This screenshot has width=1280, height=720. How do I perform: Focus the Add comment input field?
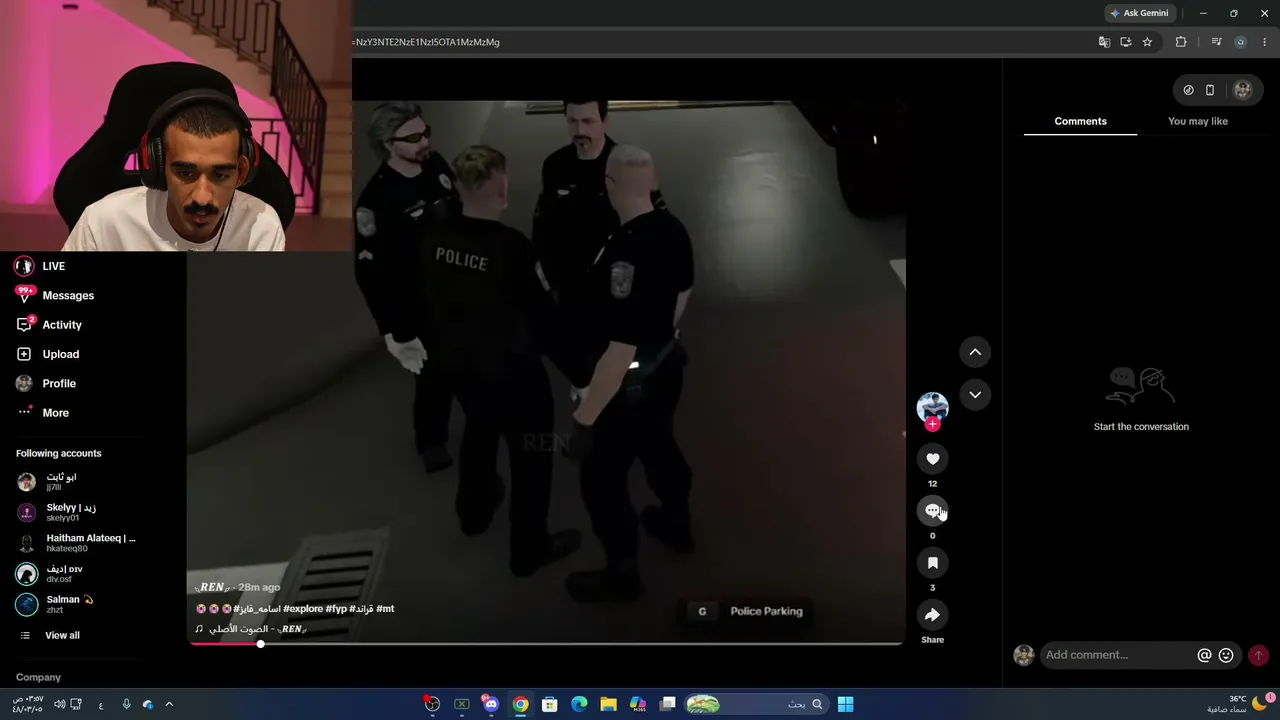click(1117, 655)
